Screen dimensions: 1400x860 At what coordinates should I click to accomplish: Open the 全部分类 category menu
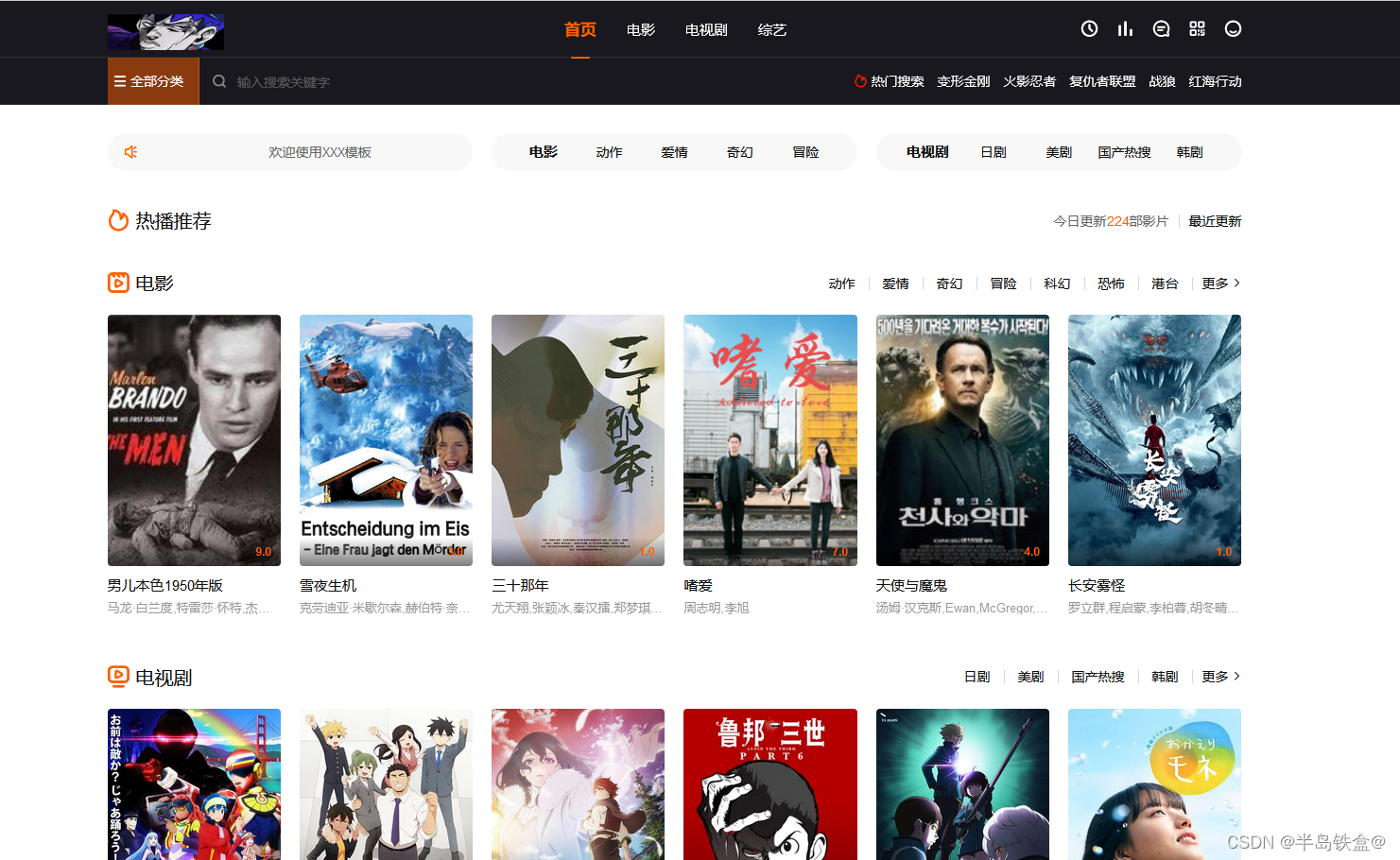coord(153,81)
